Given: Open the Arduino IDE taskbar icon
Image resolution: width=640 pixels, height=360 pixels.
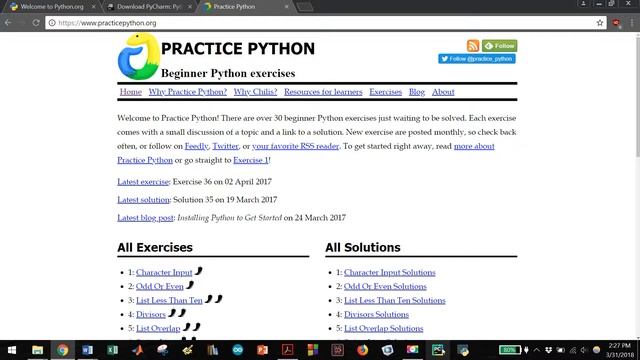Looking at the screenshot, I should click(238, 350).
